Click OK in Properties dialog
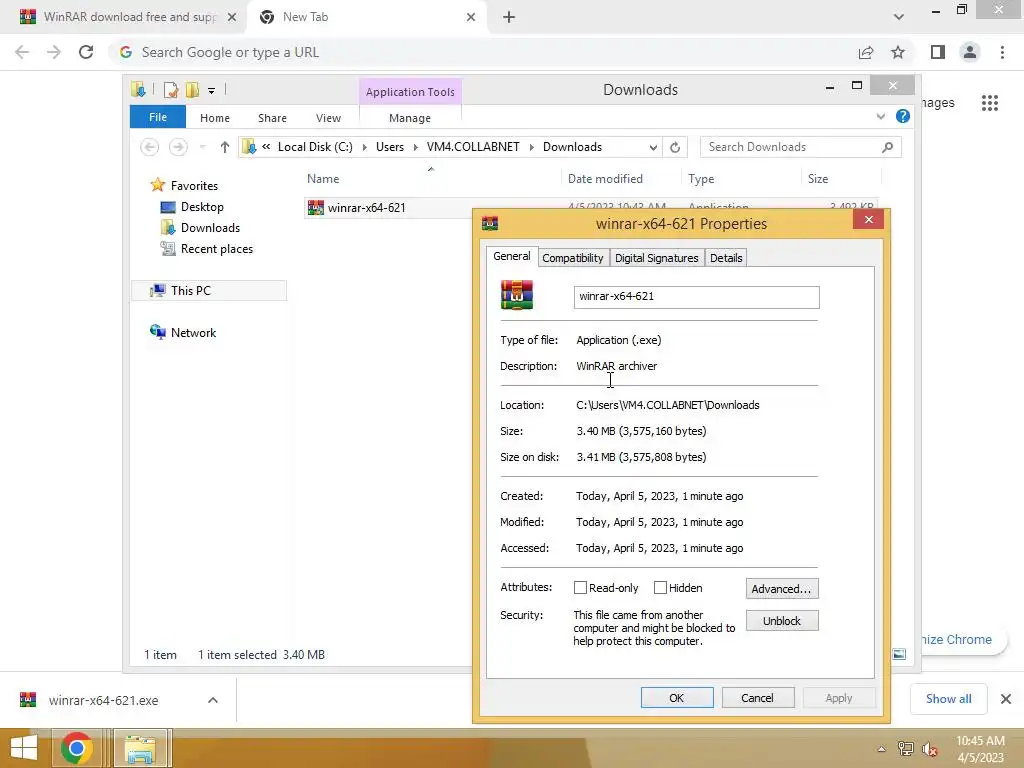The width and height of the screenshot is (1024, 768). pos(677,697)
